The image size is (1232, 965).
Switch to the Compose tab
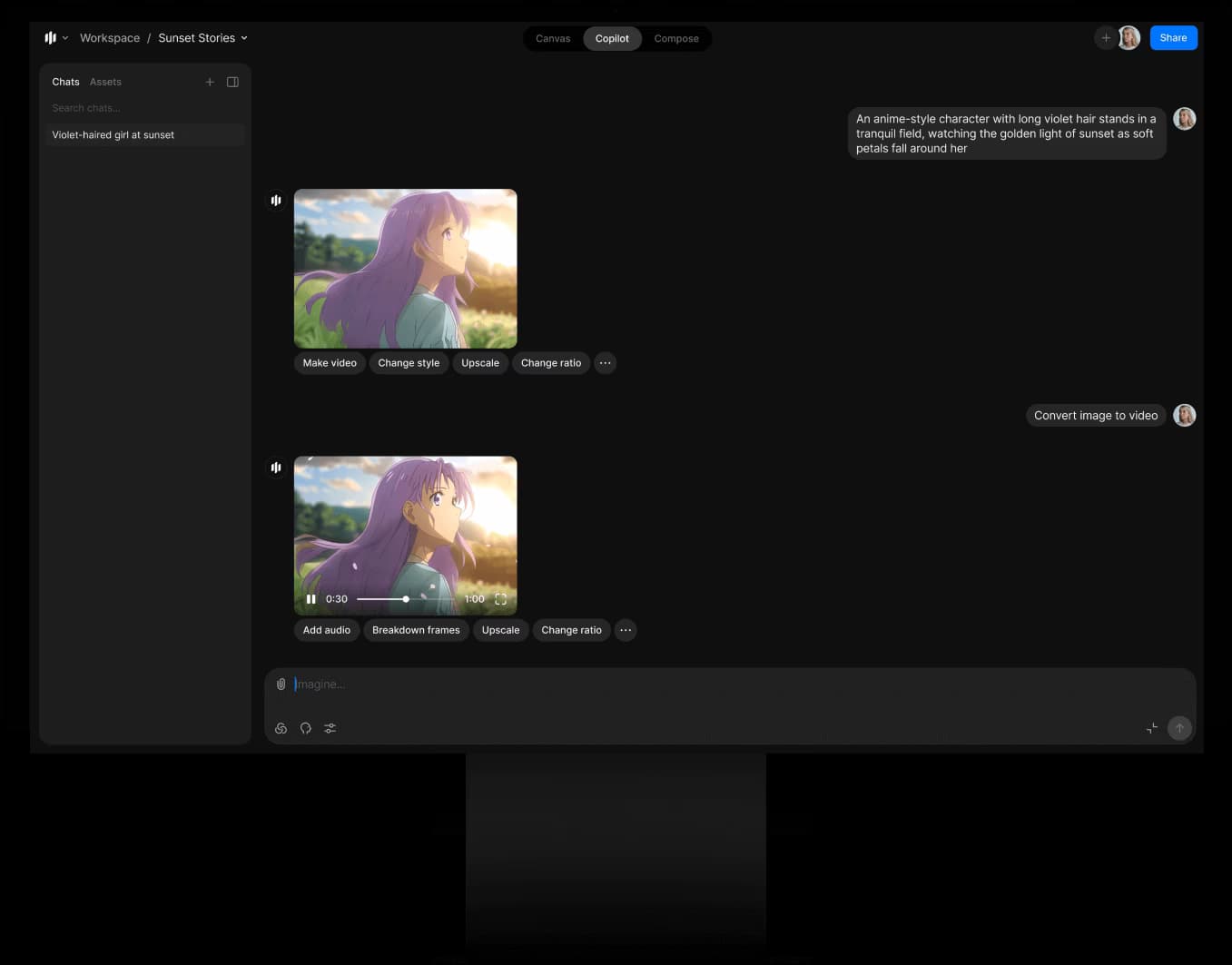[676, 39]
